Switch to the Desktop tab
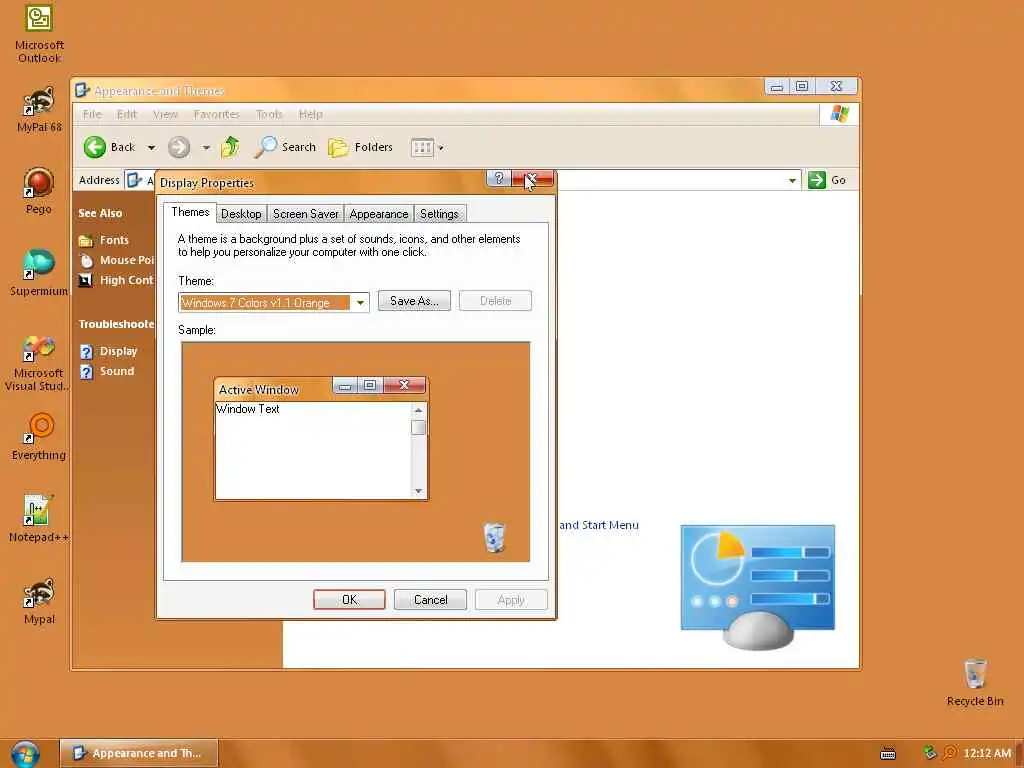The width and height of the screenshot is (1024, 768). (241, 214)
